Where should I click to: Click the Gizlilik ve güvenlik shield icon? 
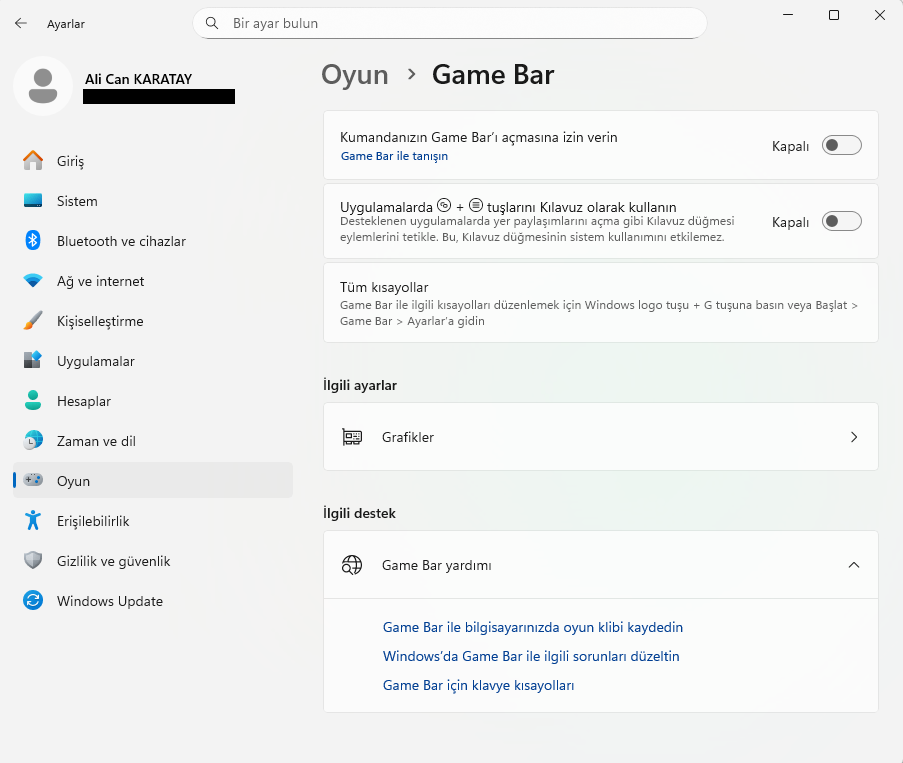click(33, 560)
